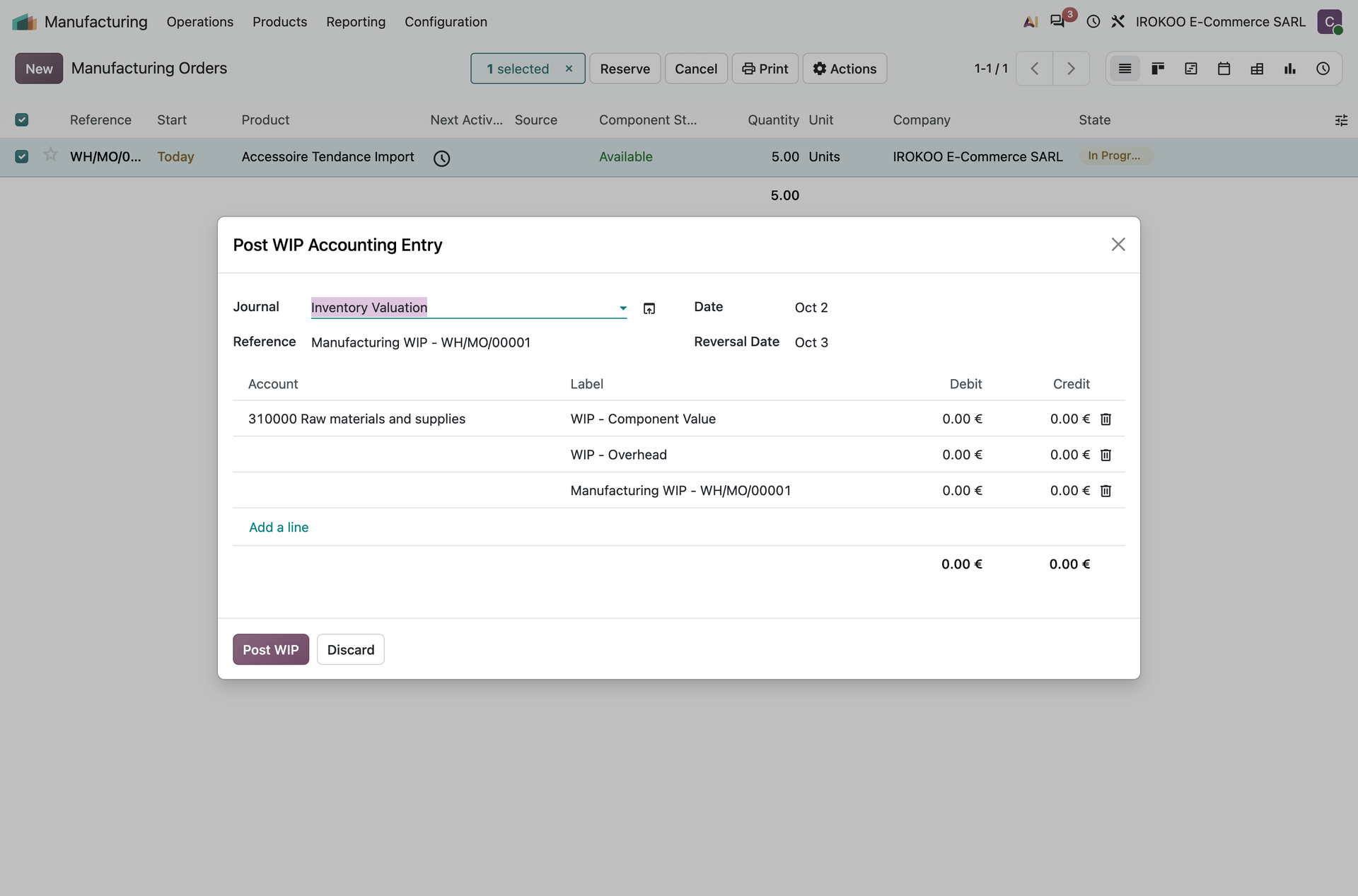Open the Journal external link icon
Image resolution: width=1358 pixels, height=896 pixels.
pos(649,308)
